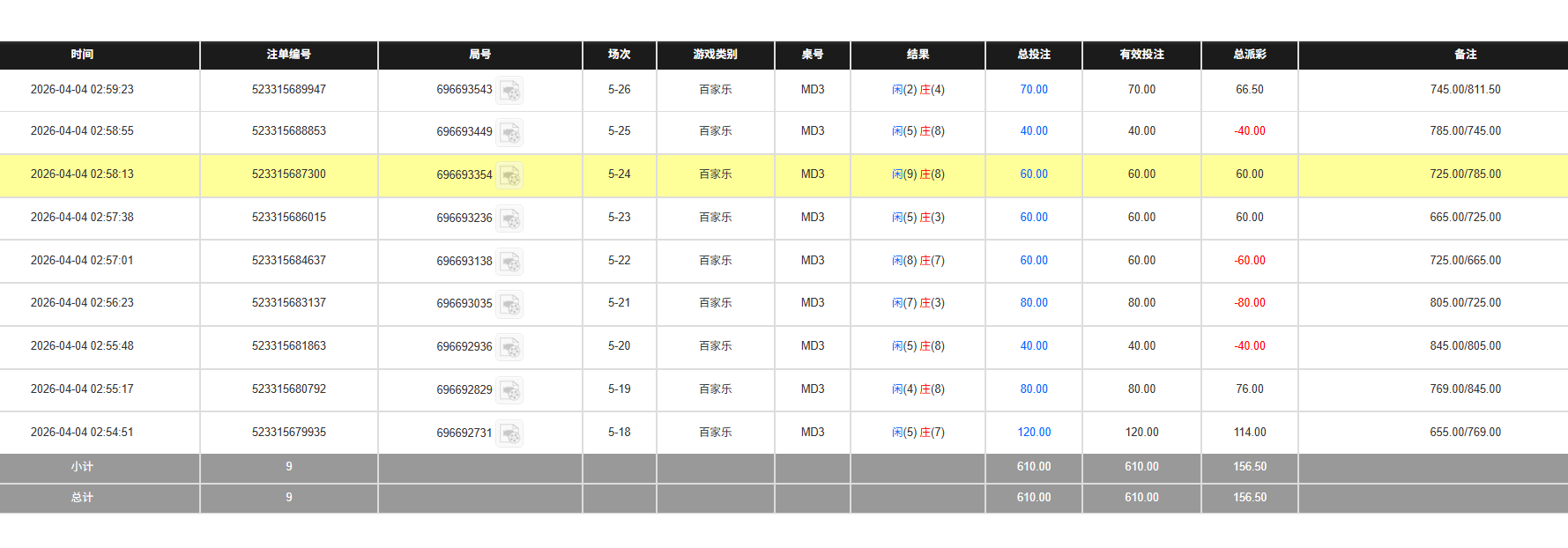Click the 有效投注 column header
Viewport: 1568px width, 548px height.
coord(1142,55)
